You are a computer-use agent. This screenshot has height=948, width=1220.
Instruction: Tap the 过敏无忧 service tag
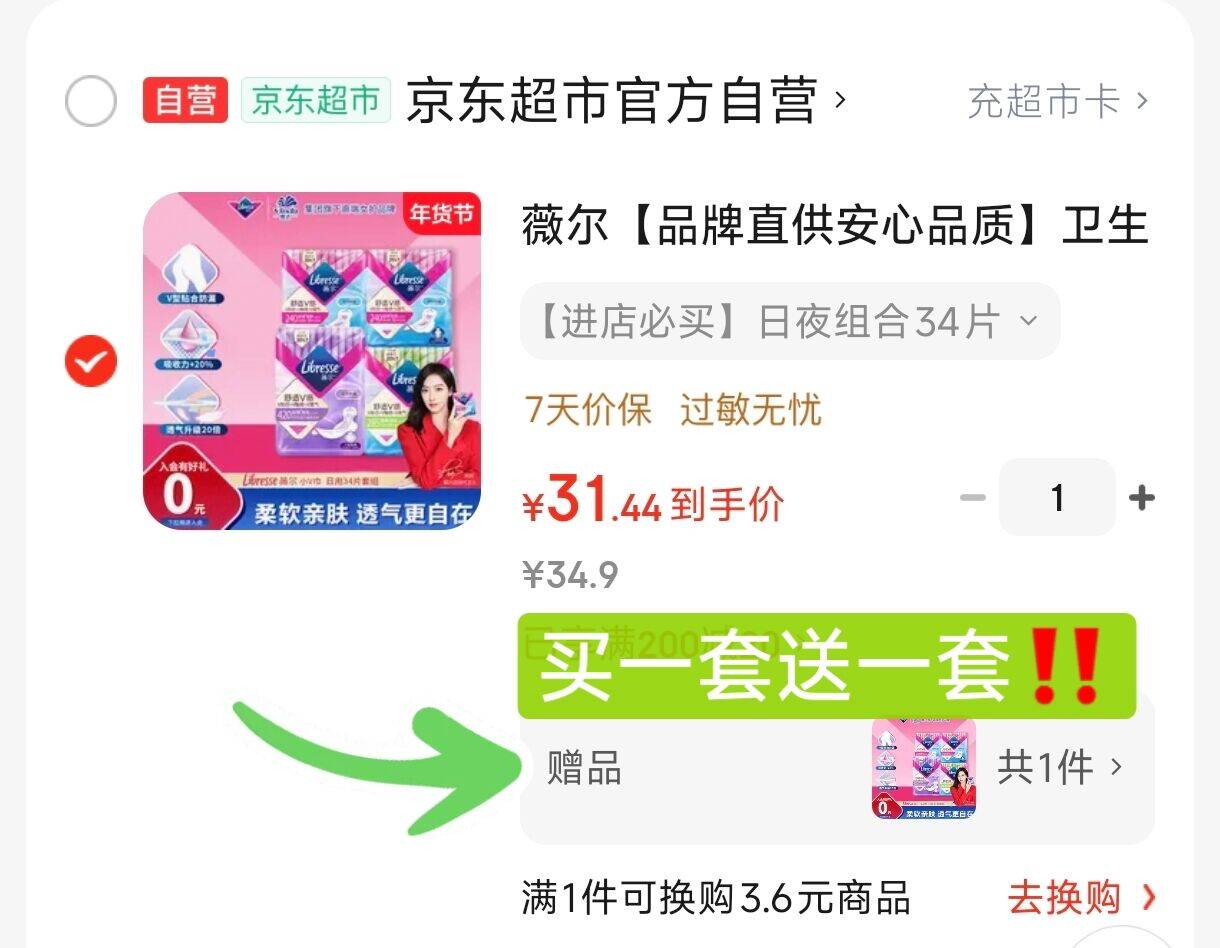751,409
